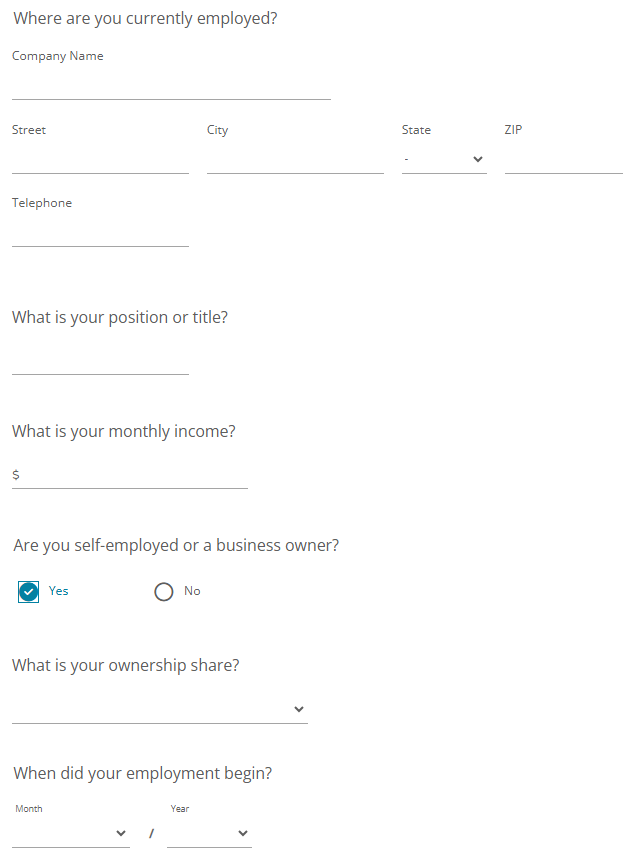Select the No radio button
This screenshot has width=636, height=867.
coord(164,592)
